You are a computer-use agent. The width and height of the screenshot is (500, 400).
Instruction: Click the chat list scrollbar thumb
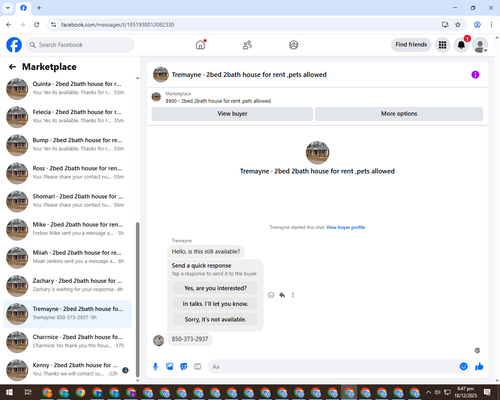[137, 300]
